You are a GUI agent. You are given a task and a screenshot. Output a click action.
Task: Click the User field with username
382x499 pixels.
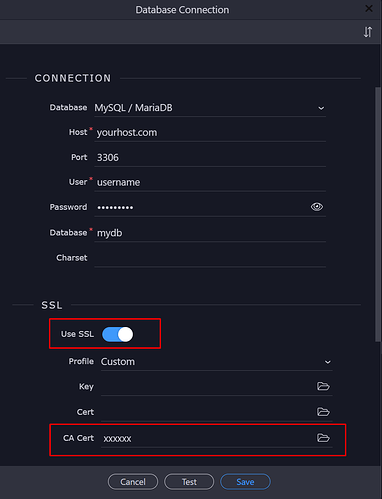pyautogui.click(x=210, y=182)
